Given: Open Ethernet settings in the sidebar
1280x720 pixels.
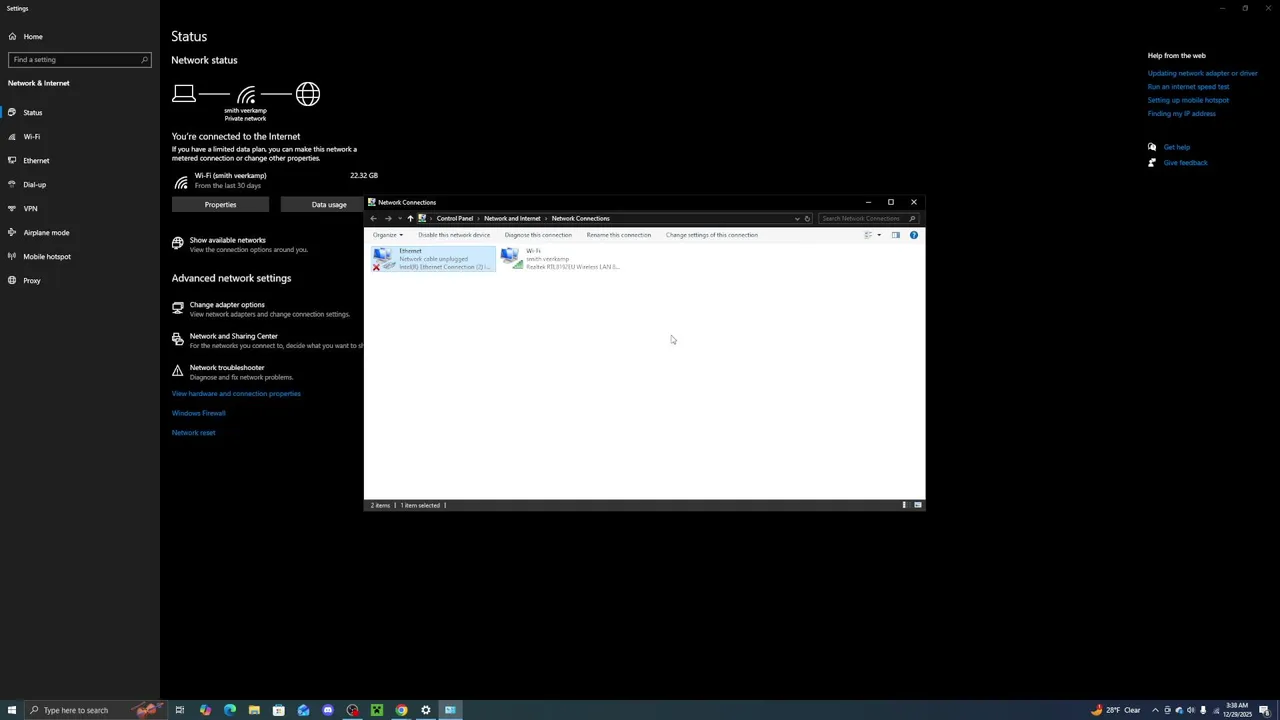Looking at the screenshot, I should (29, 160).
